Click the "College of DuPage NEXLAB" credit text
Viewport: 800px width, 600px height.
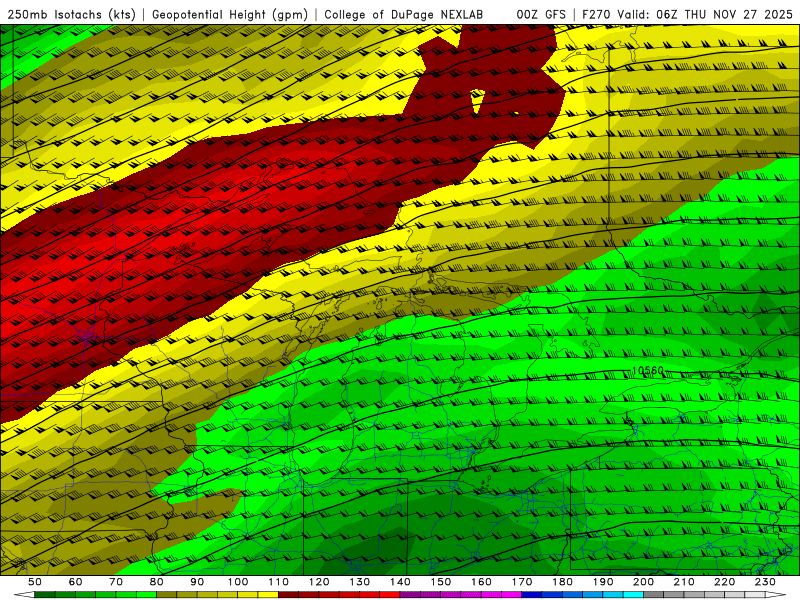[403, 15]
